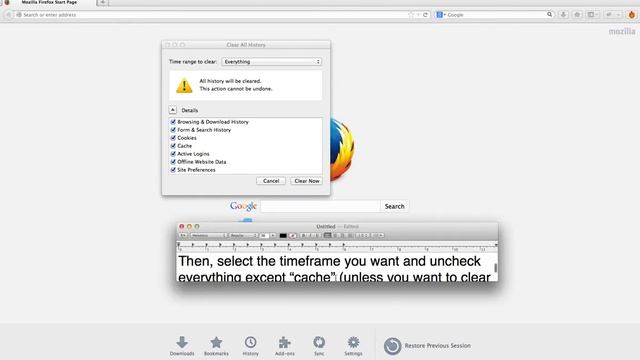640x360 pixels.
Task: Toggle italic in the TextEdit toolbar
Action: click(x=310, y=236)
